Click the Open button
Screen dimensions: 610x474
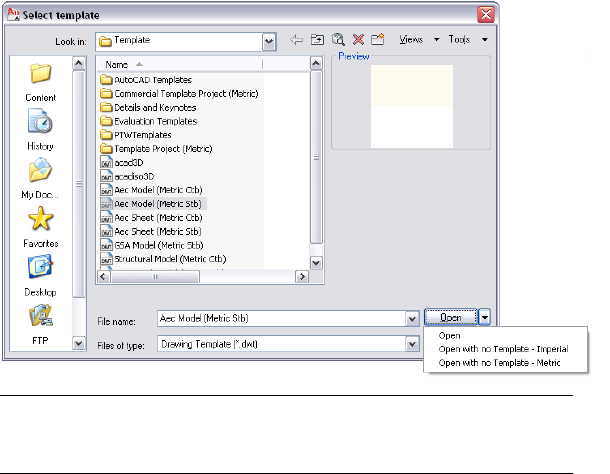(x=451, y=318)
